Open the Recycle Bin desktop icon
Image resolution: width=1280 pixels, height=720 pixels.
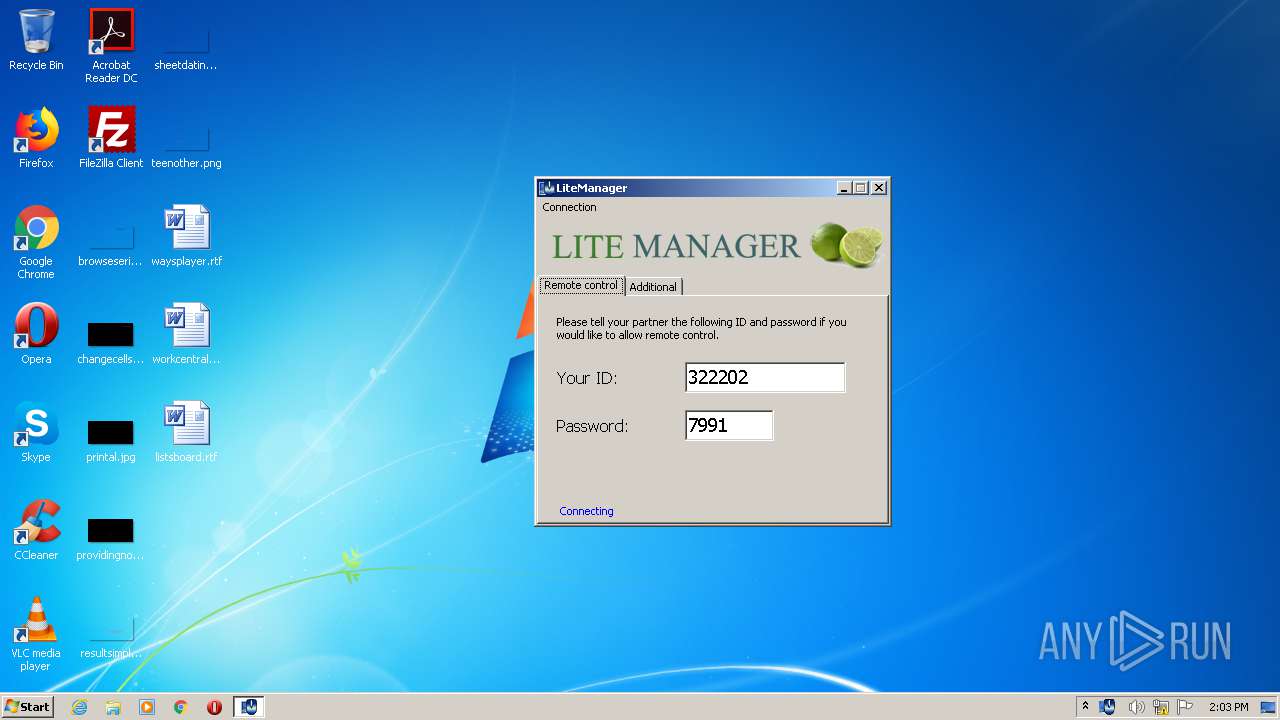tap(36, 40)
